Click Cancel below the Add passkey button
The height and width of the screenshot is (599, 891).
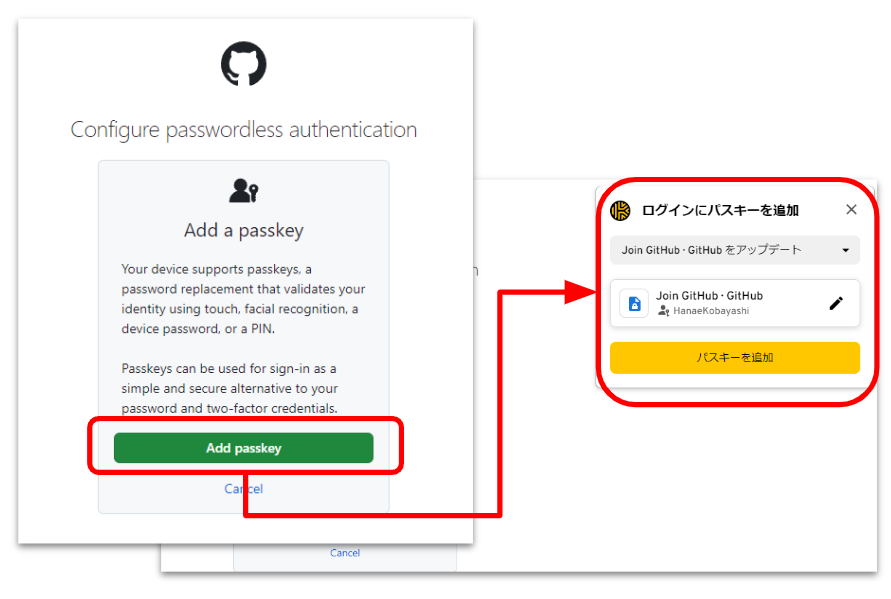(244, 489)
